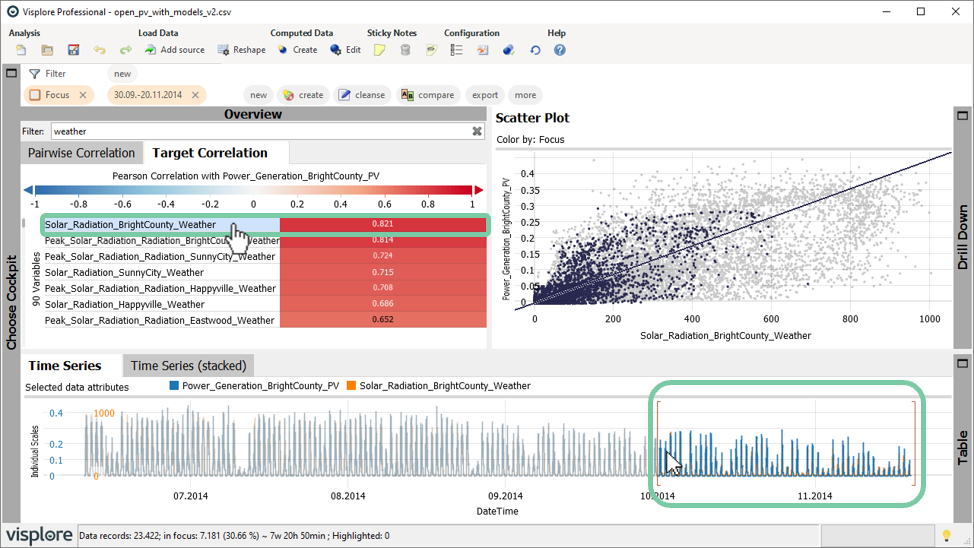The height and width of the screenshot is (548, 974).
Task: Click the panel icon above Table
Action: (x=962, y=363)
